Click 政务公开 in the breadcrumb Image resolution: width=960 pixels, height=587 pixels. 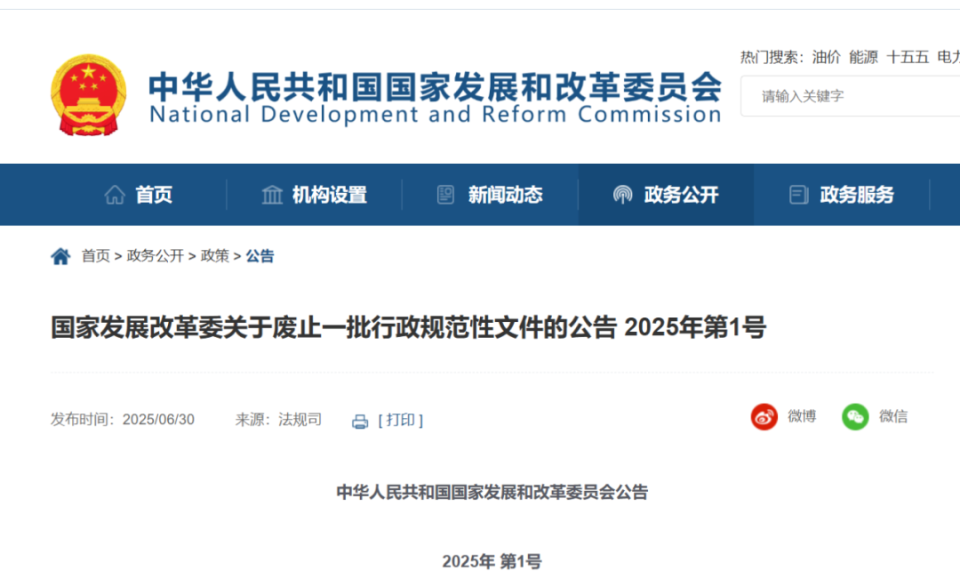(155, 256)
